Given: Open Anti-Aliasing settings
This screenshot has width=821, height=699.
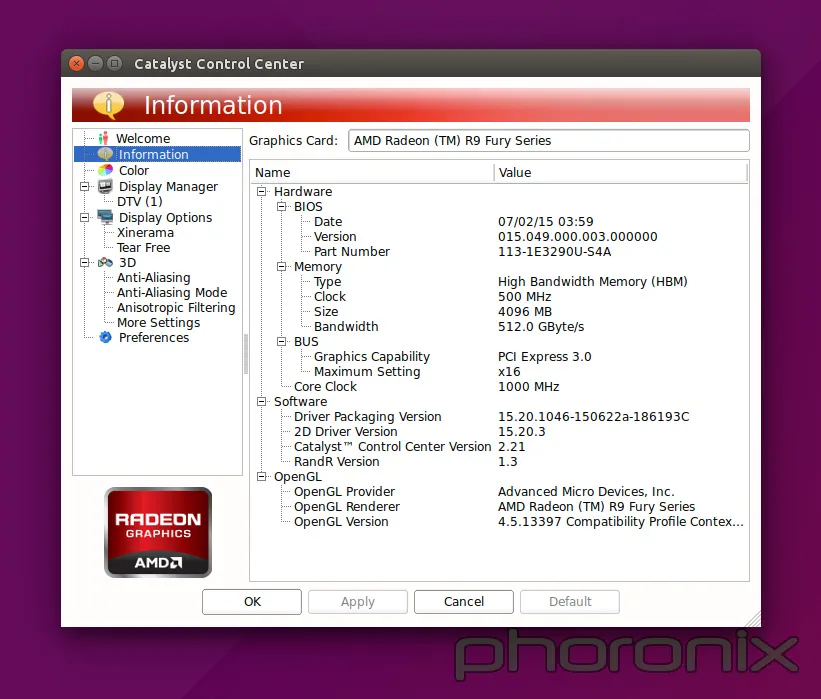Looking at the screenshot, I should coord(153,278).
